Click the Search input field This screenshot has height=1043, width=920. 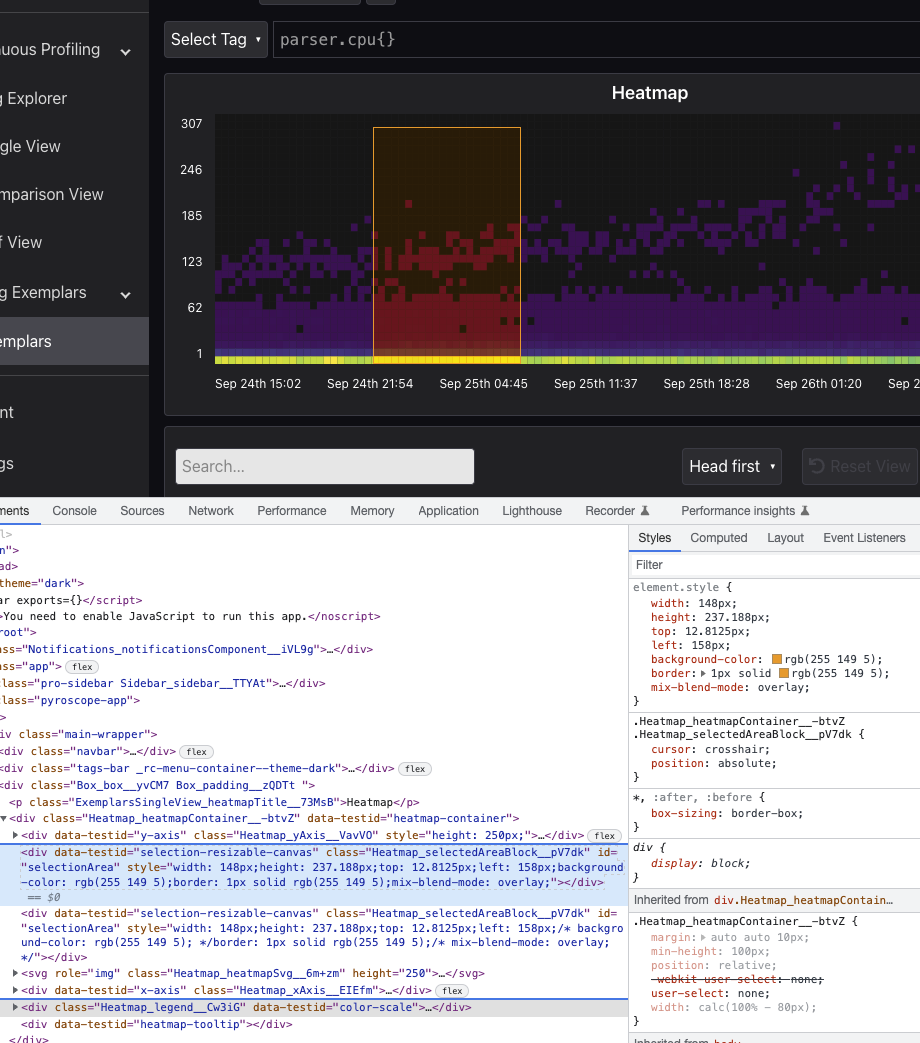point(325,466)
